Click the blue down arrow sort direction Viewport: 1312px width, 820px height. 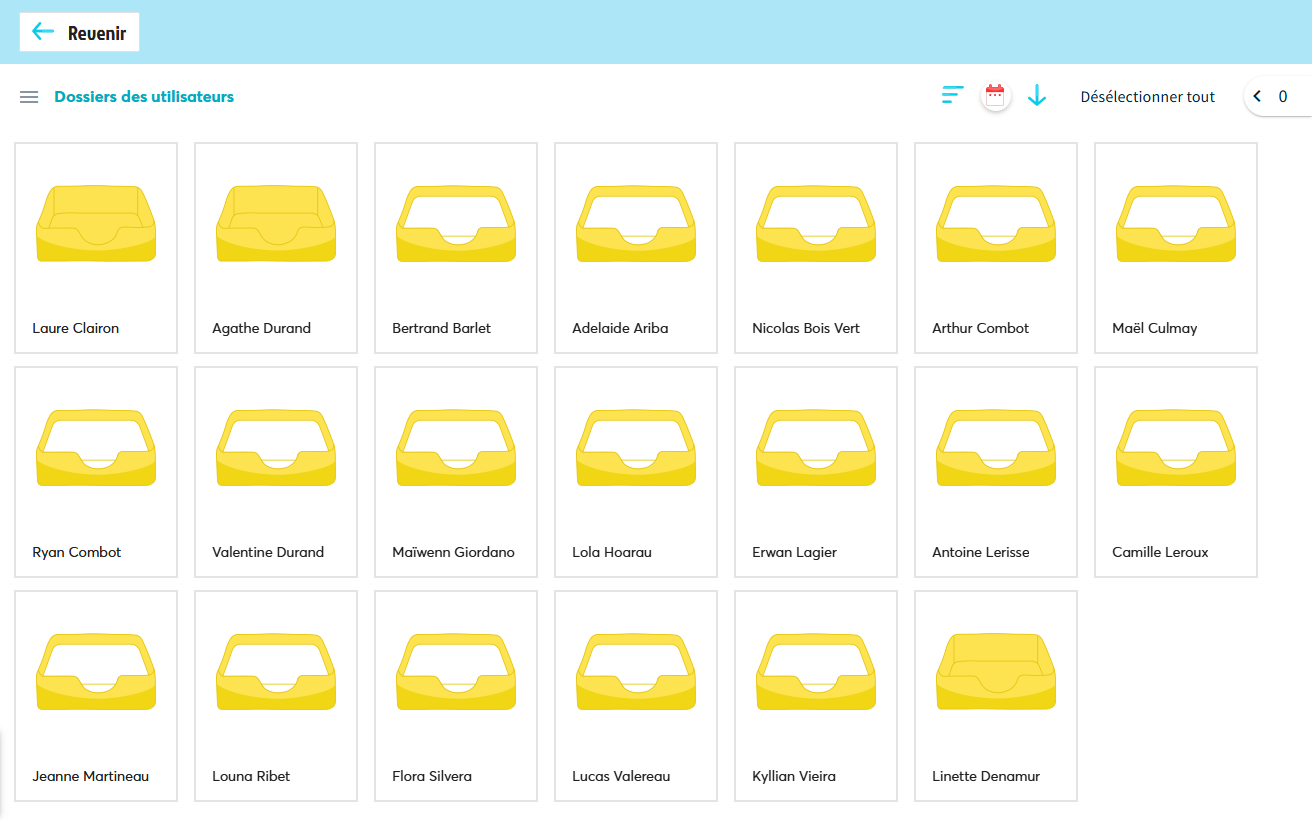(1037, 96)
